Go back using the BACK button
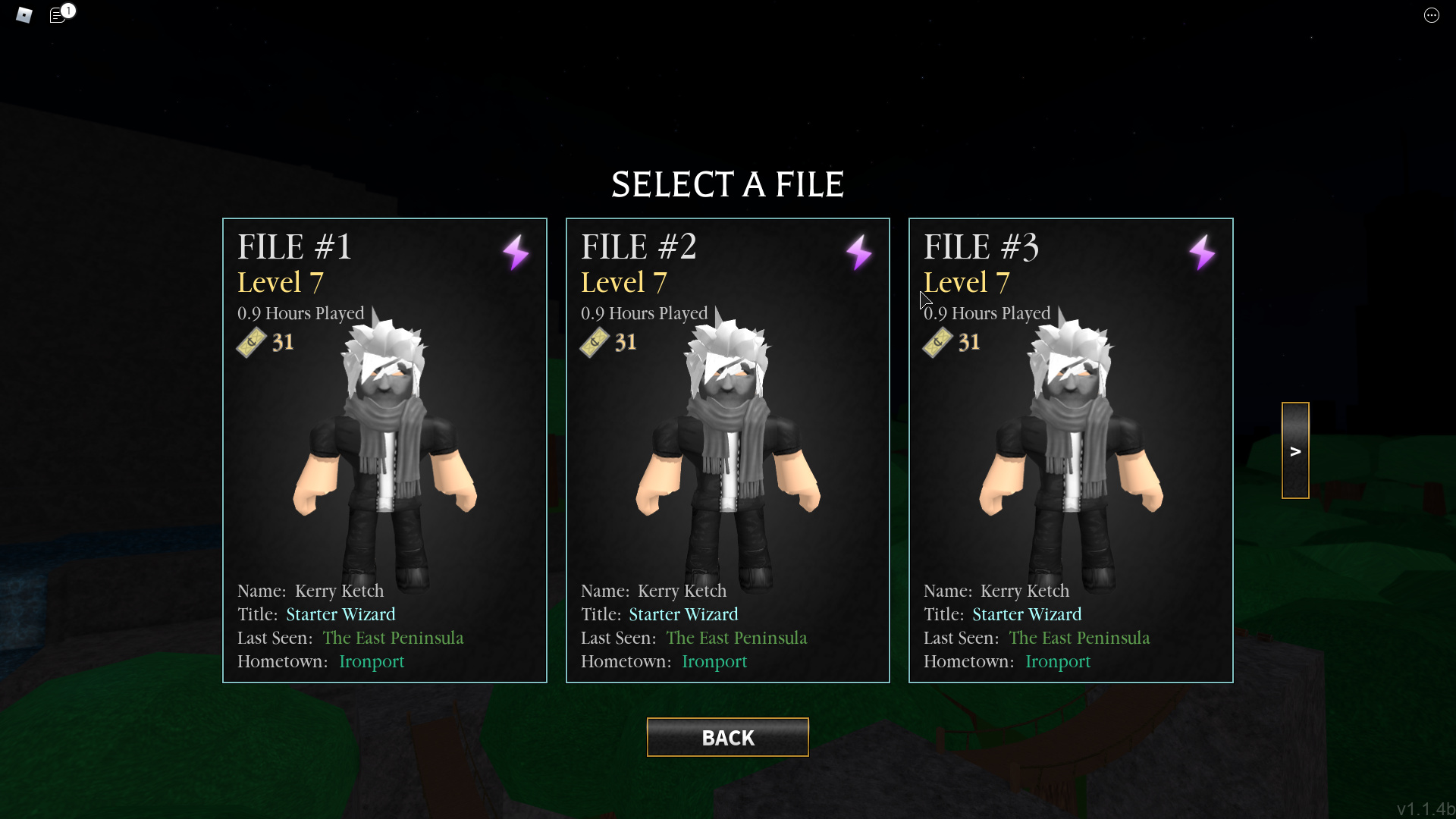Image resolution: width=1456 pixels, height=819 pixels. 728,737
